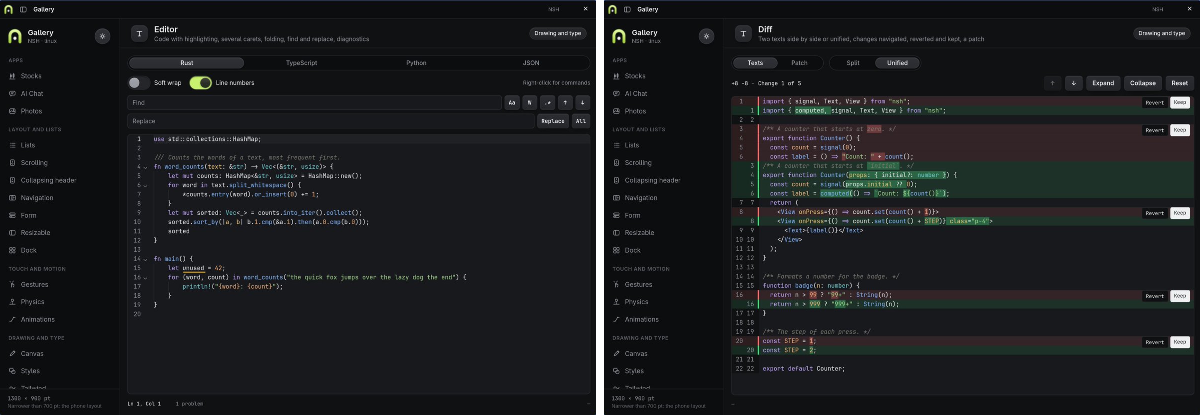This screenshot has height=415, width=1200.
Task: Click Drawing and type button in Editor window
Action: click(x=558, y=33)
